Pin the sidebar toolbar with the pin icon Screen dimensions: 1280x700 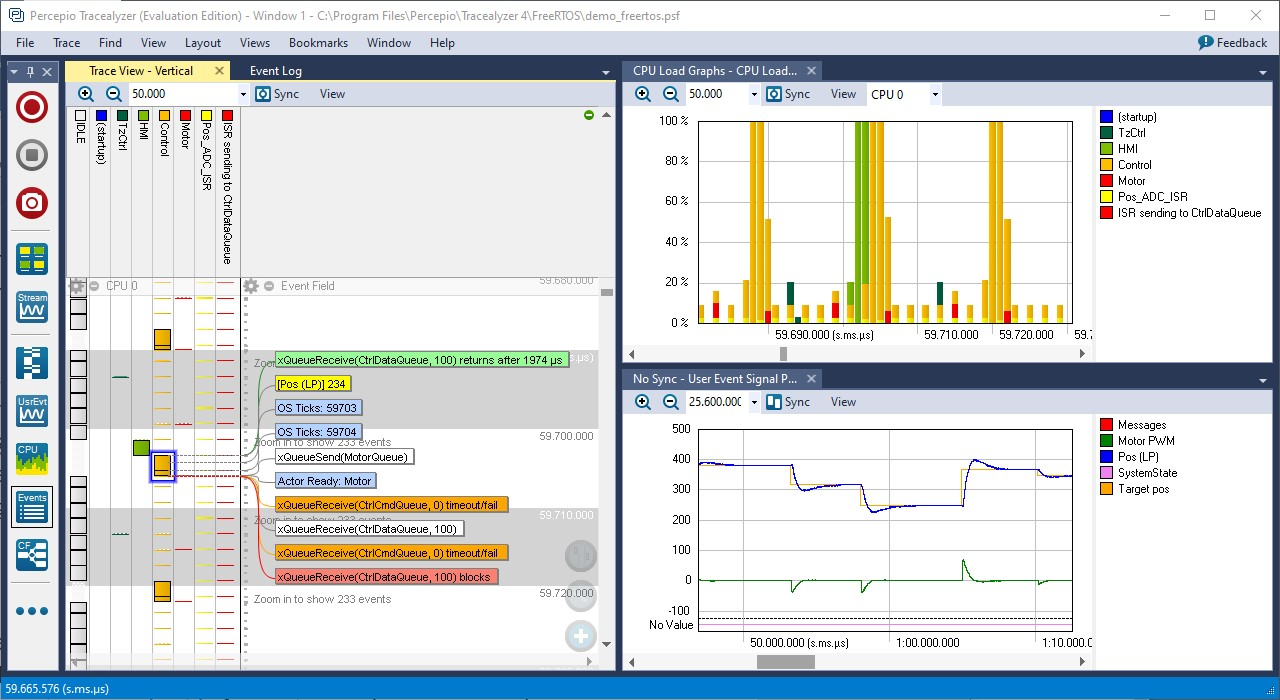tap(30, 71)
